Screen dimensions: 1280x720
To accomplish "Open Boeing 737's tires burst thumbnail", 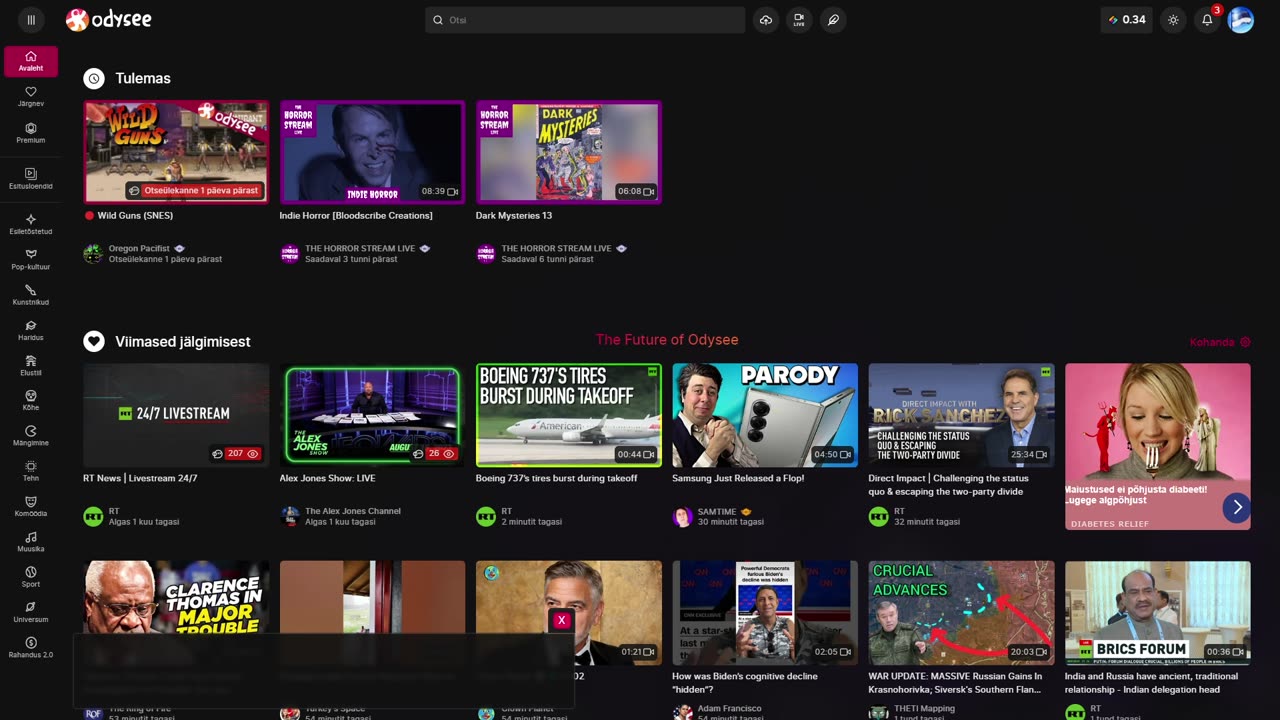I will (569, 415).
